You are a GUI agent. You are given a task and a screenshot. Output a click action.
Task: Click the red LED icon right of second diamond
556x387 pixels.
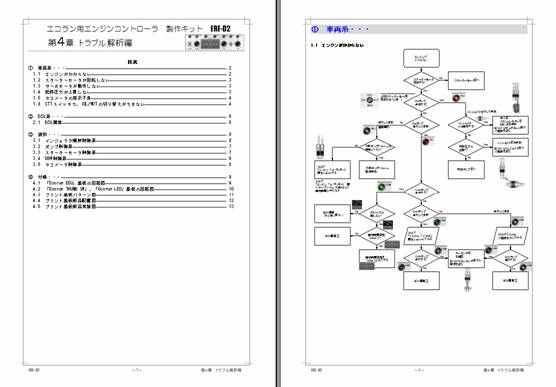[x=457, y=98]
